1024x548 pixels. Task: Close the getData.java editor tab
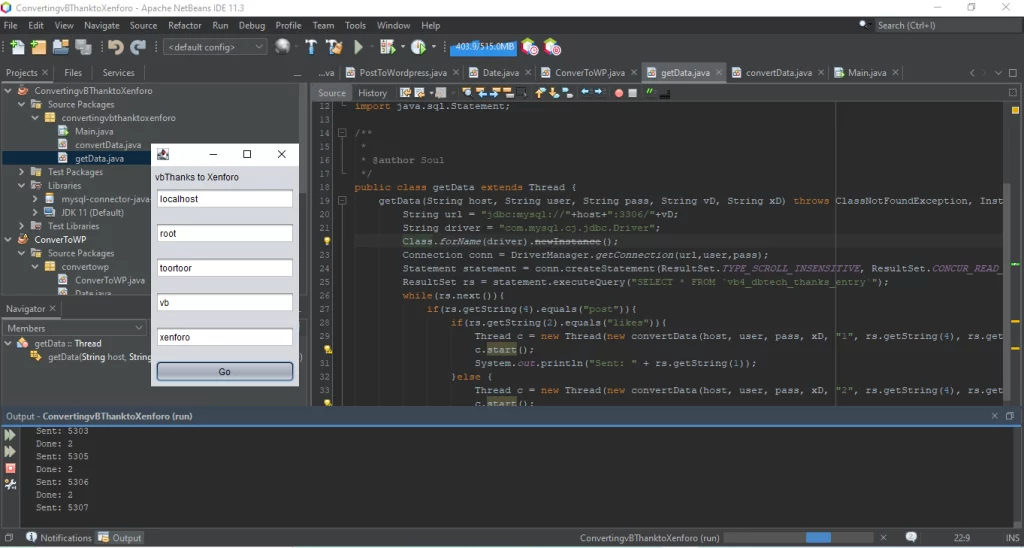(x=718, y=73)
